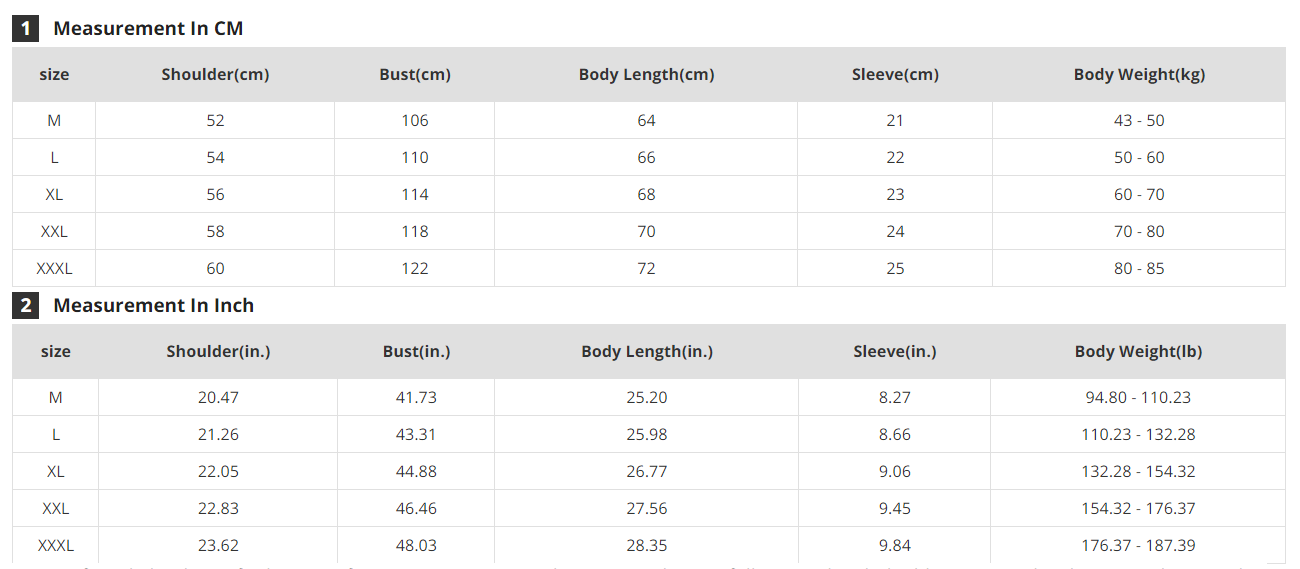
Task: Click the body length value 27.56 cell
Action: tap(647, 508)
